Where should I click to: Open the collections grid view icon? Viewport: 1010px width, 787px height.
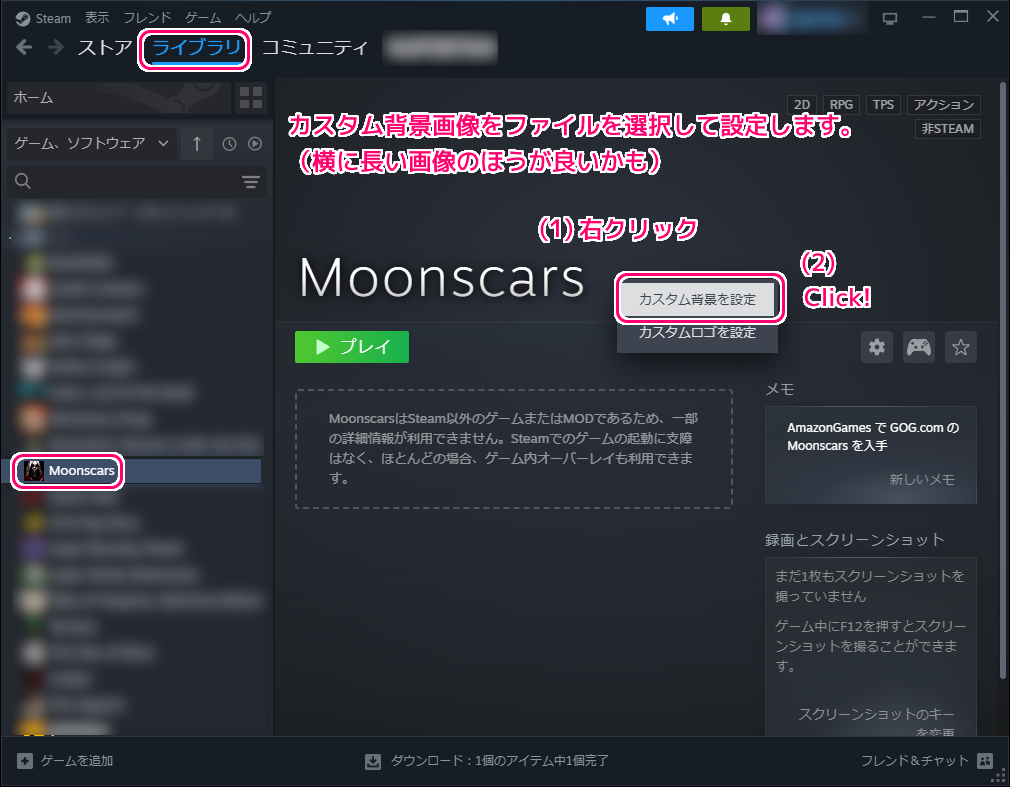(251, 98)
